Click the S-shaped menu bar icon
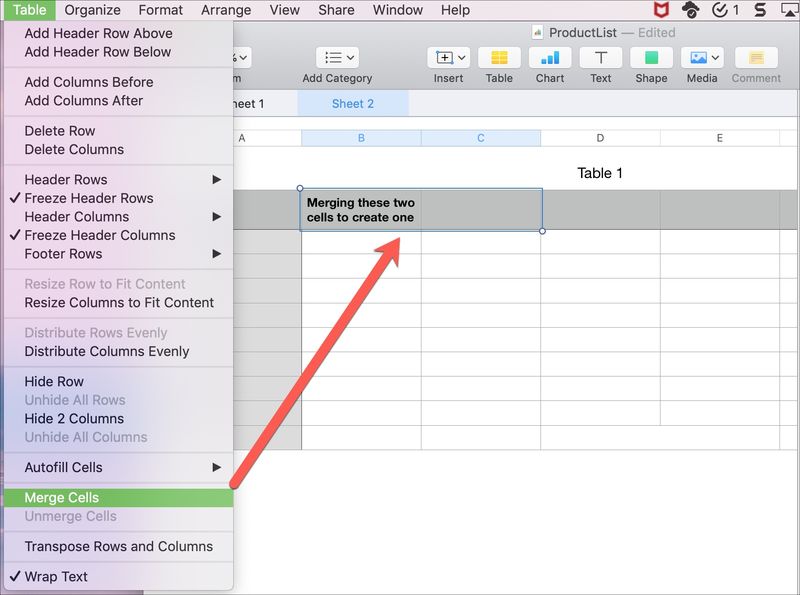 [760, 10]
